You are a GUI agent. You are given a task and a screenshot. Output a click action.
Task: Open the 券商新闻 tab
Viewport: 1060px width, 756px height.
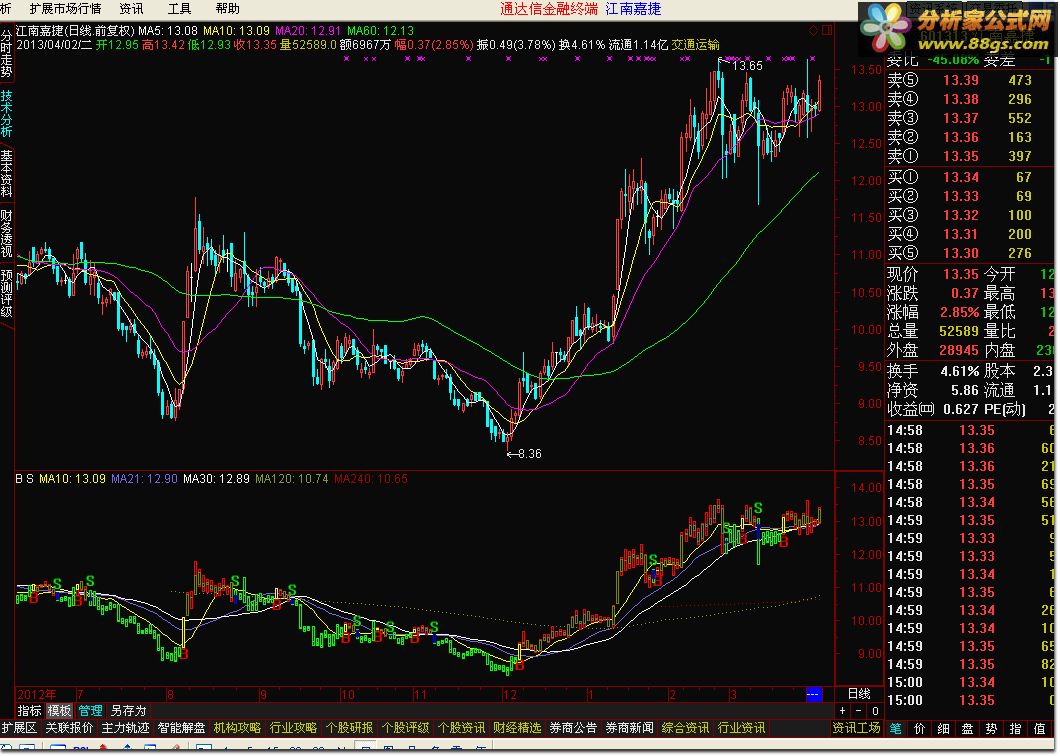point(630,728)
